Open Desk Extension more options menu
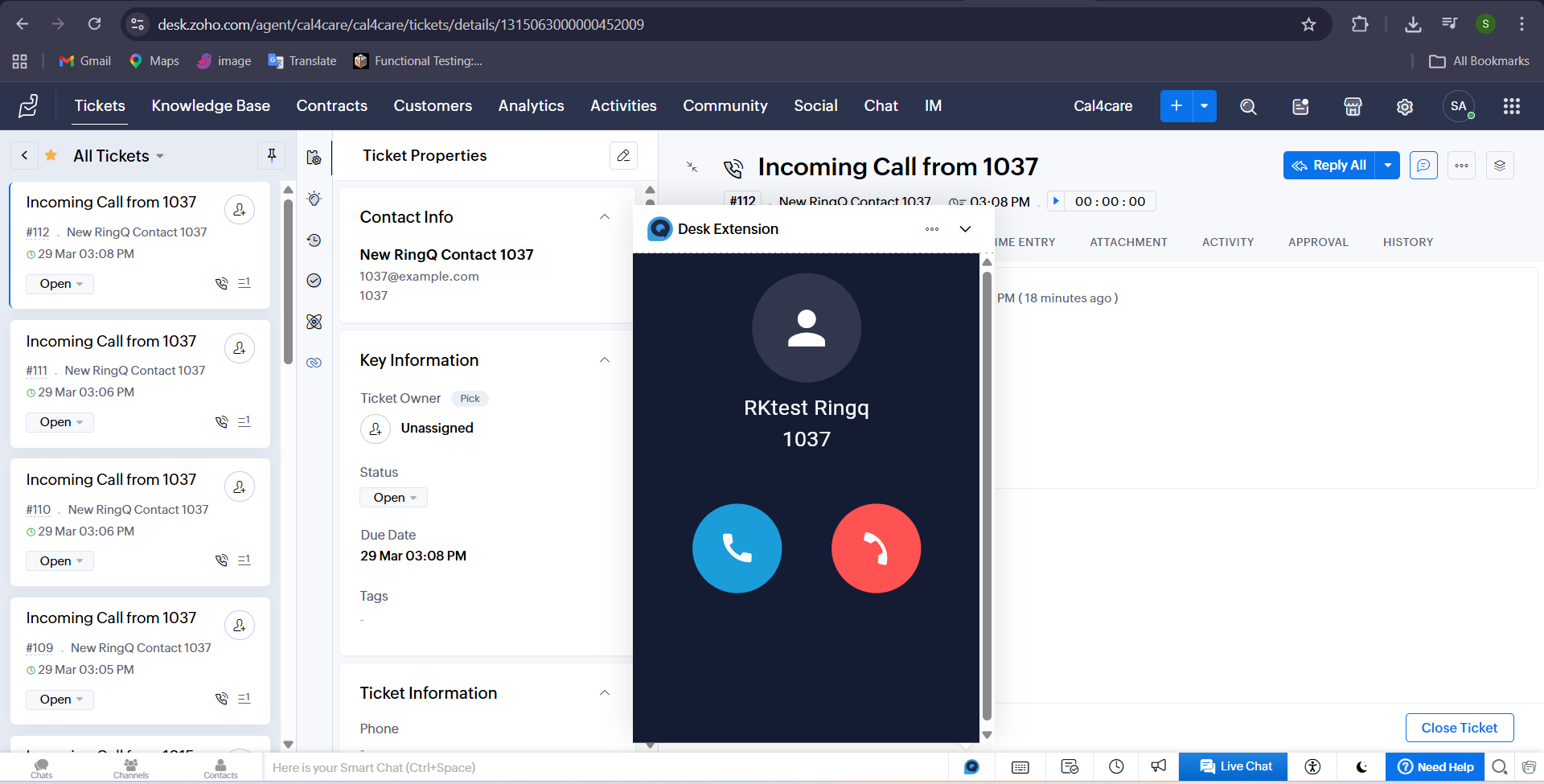Image resolution: width=1544 pixels, height=784 pixels. coord(932,229)
